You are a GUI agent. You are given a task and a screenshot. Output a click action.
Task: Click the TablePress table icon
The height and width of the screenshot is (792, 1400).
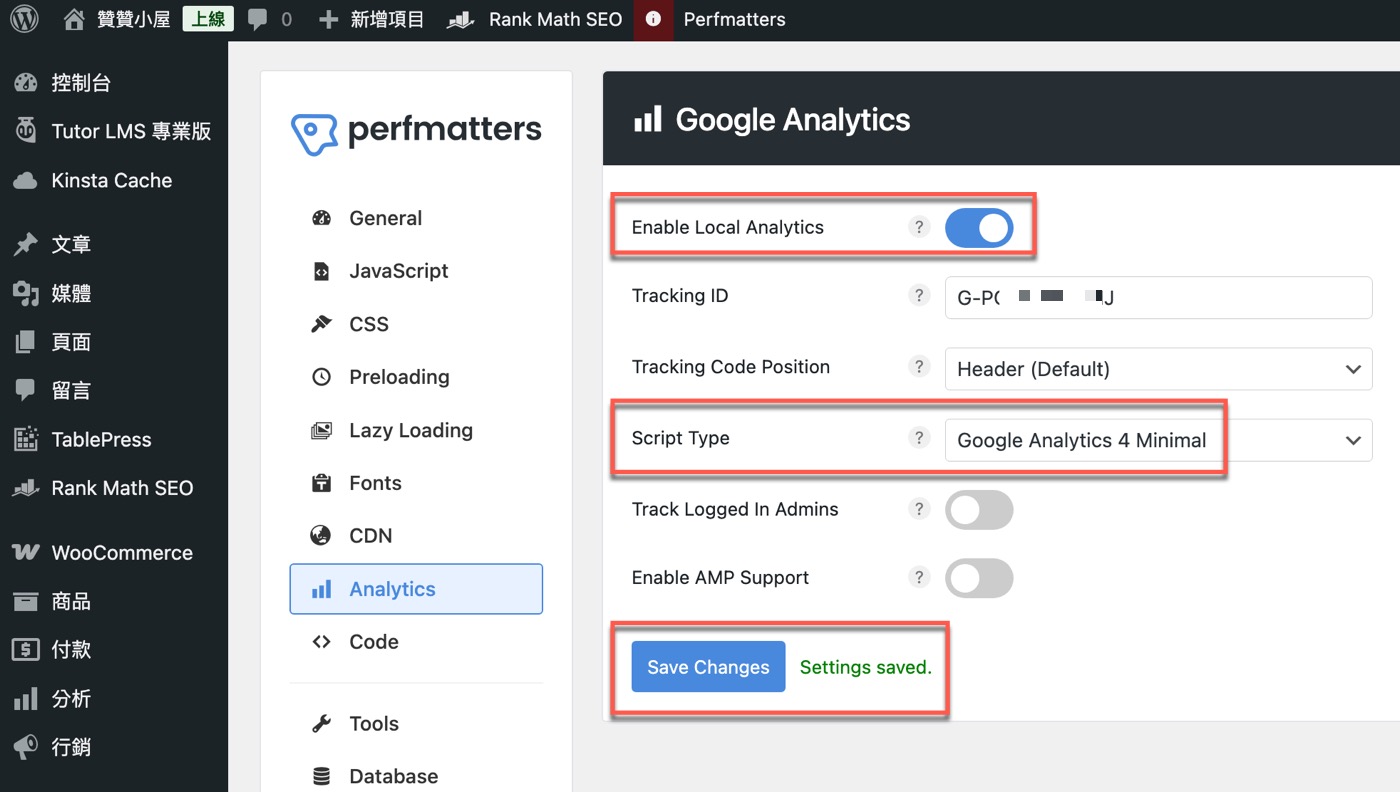pyautogui.click(x=26, y=439)
